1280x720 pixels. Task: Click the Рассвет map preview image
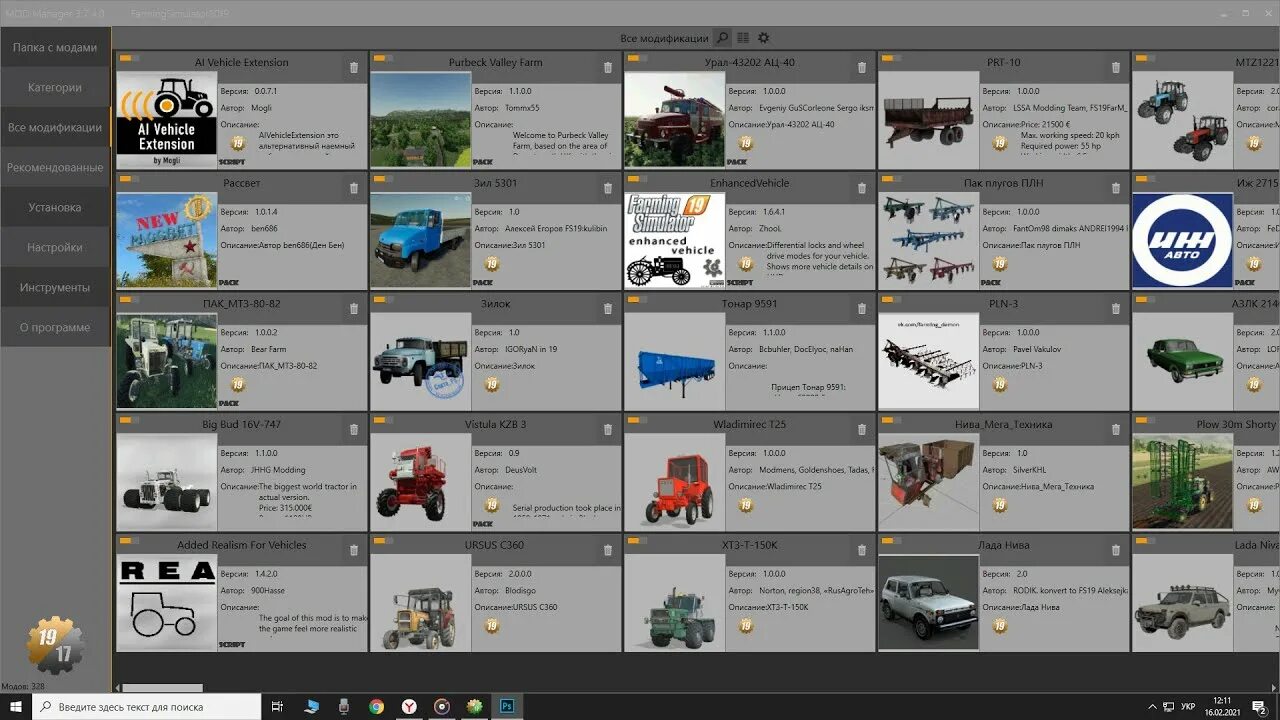(167, 240)
